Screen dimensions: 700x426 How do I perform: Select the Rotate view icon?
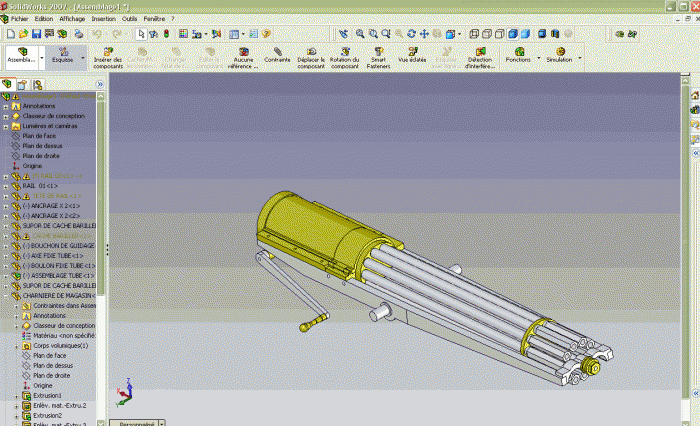pyautogui.click(x=411, y=34)
